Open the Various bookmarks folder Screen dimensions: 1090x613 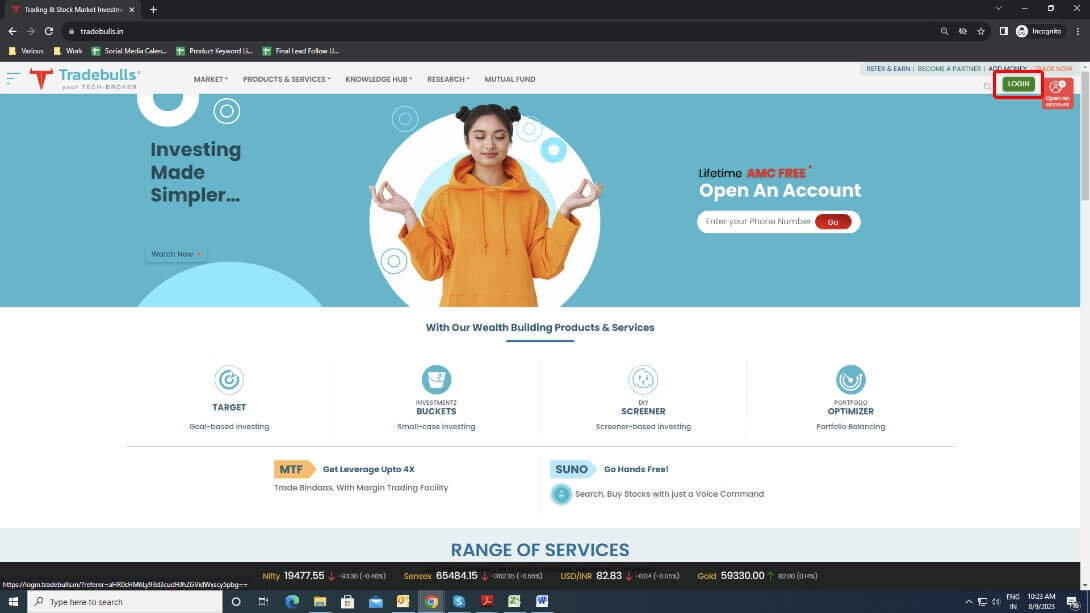click(26, 50)
